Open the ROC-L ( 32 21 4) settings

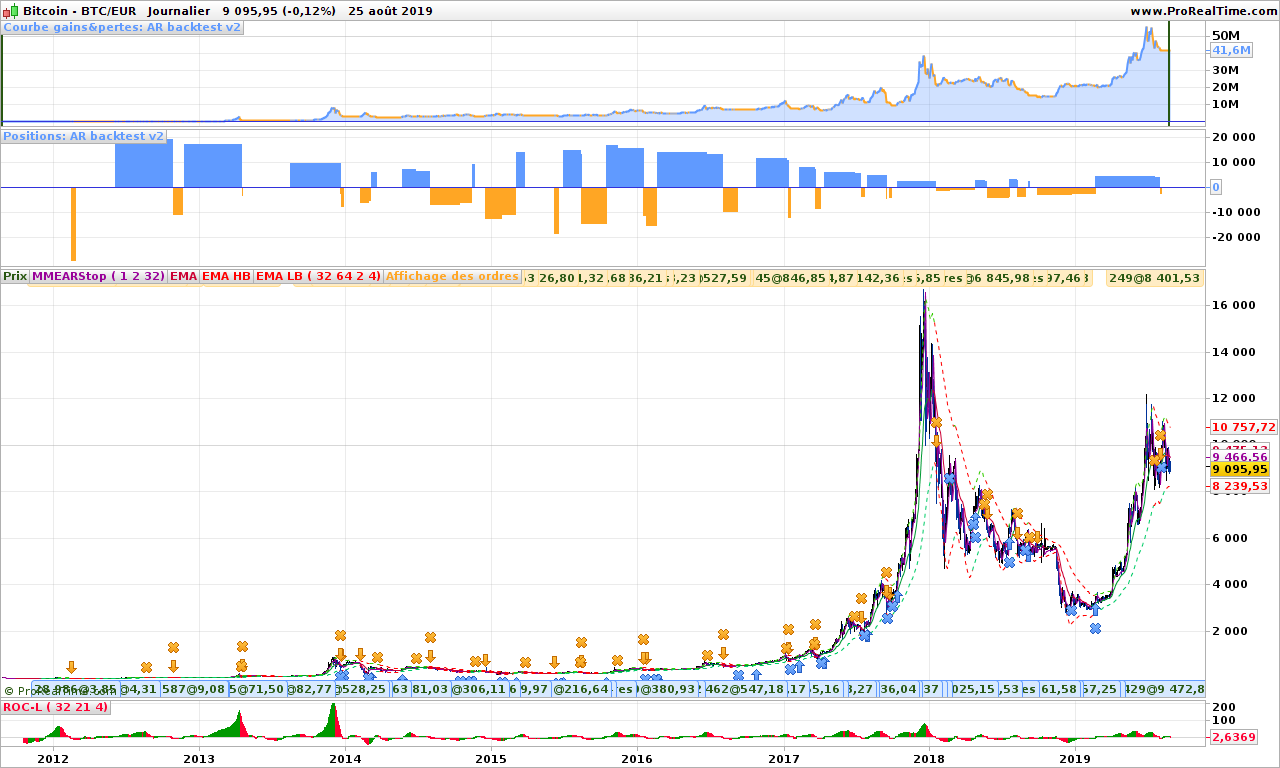tap(55, 707)
